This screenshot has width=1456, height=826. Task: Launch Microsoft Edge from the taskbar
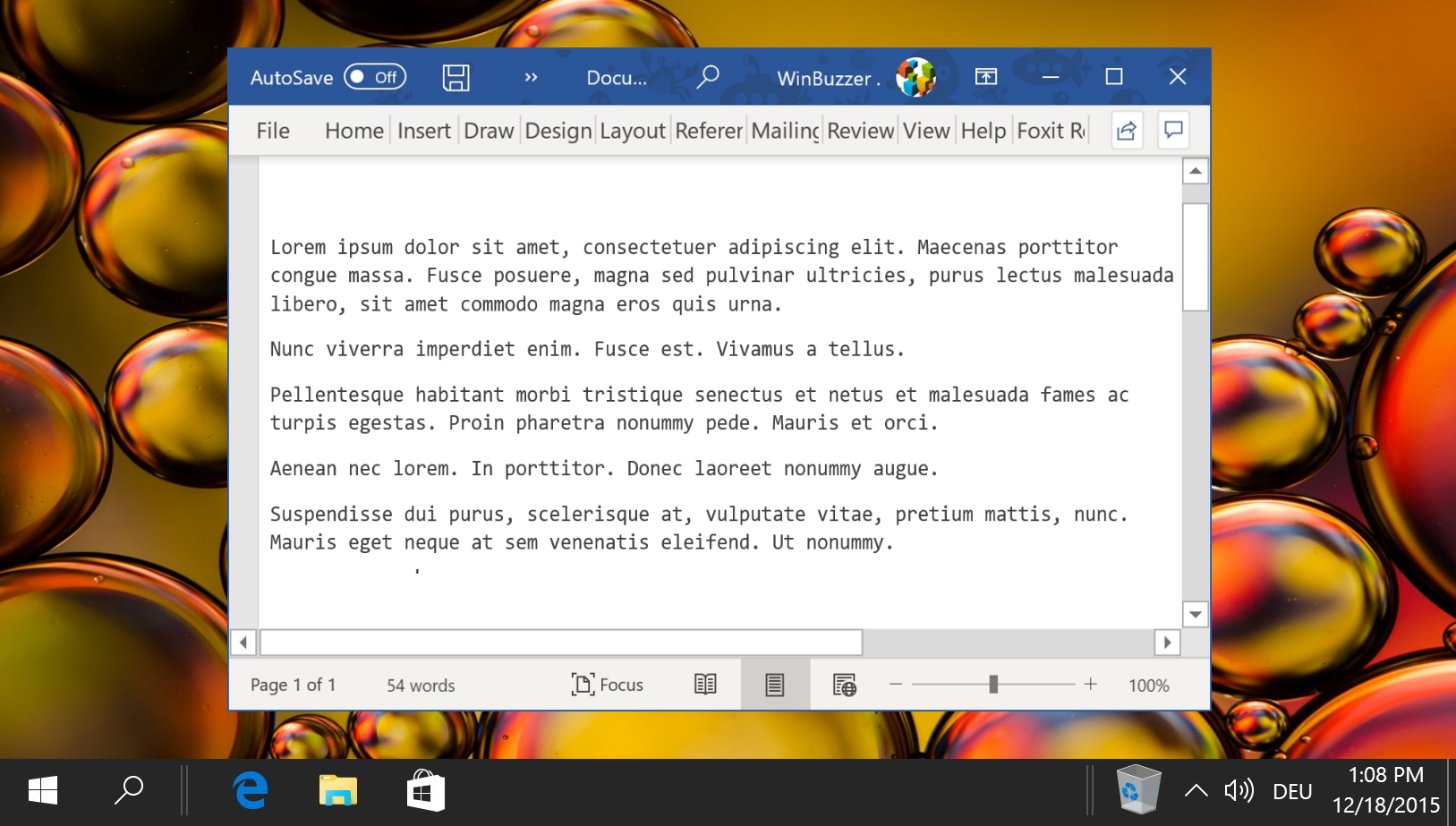(x=250, y=790)
